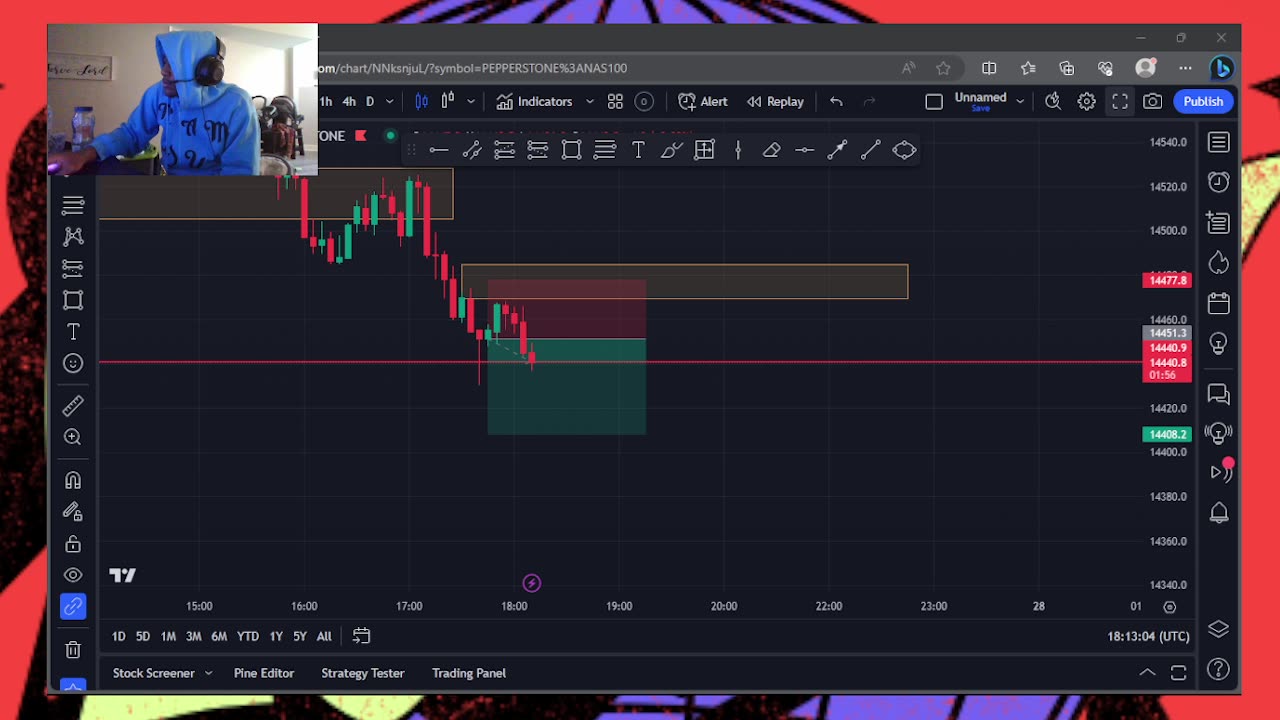Toggle fullscreen mode
Image resolution: width=1280 pixels, height=720 pixels.
pos(1120,101)
